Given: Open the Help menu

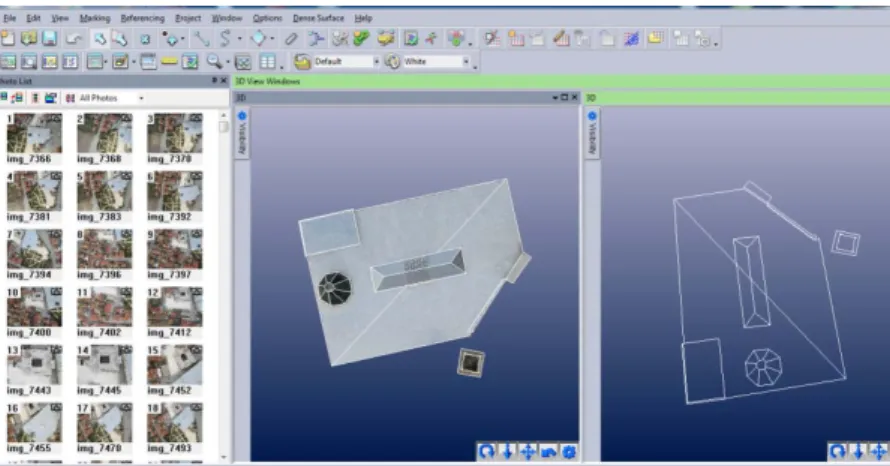Looking at the screenshot, I should tap(363, 18).
